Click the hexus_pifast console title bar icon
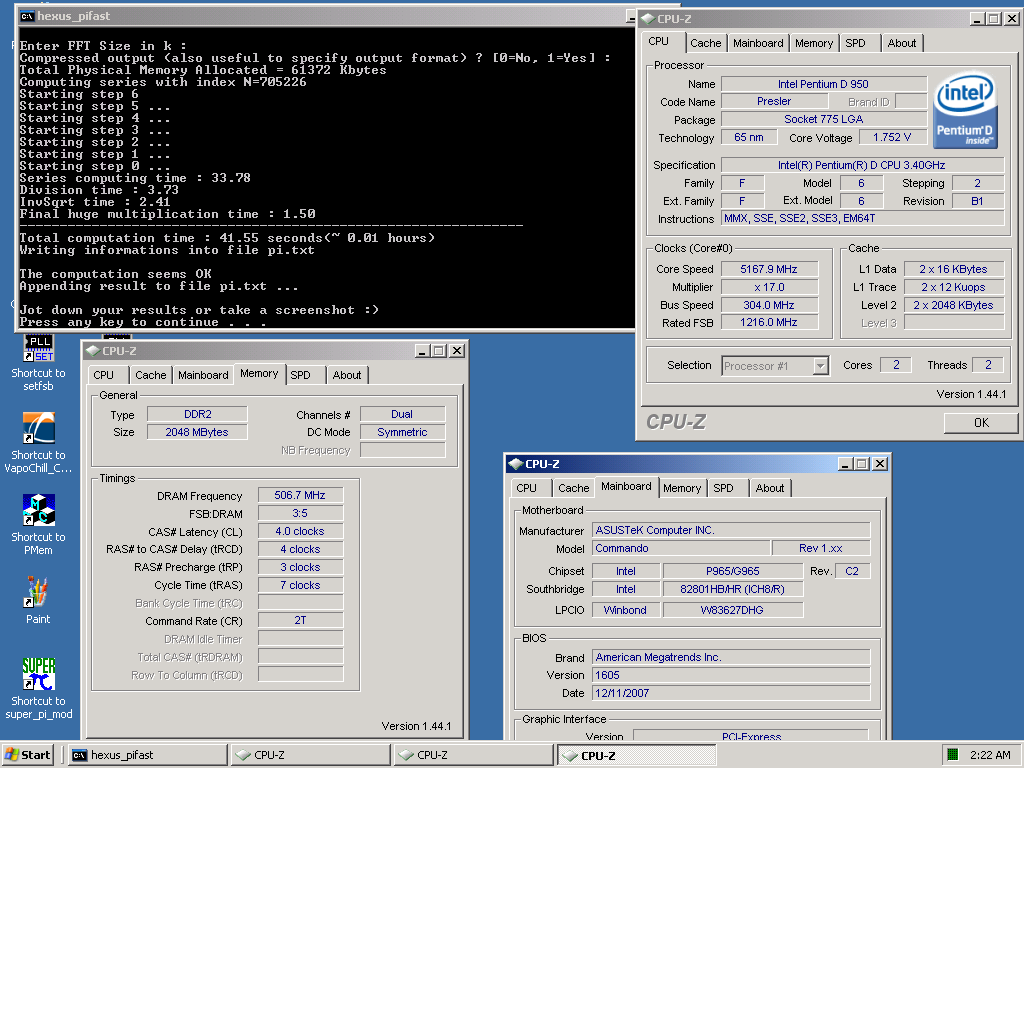The image size is (1024, 1024). (x=27, y=16)
